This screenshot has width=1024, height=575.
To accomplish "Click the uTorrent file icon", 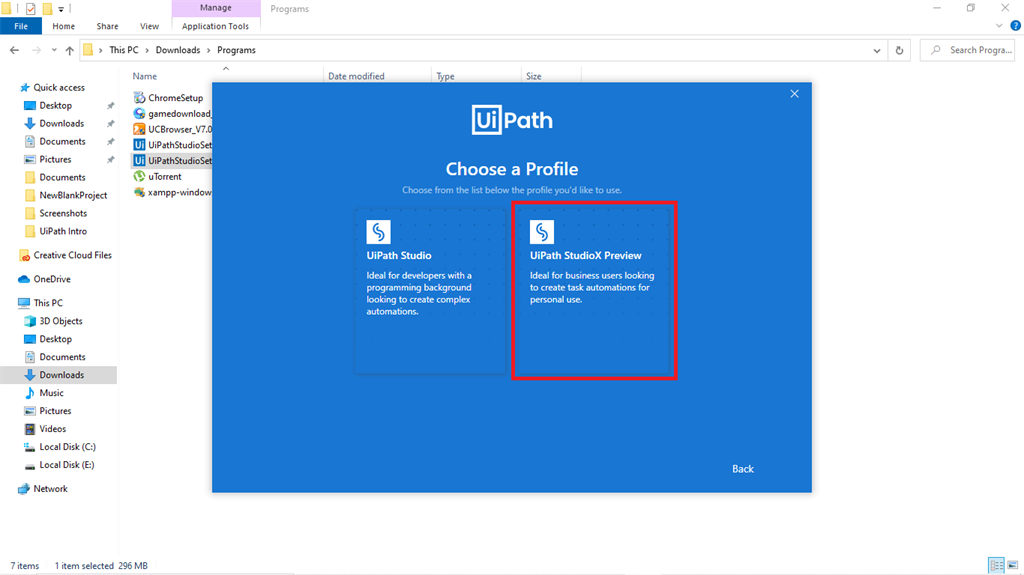I will (139, 176).
